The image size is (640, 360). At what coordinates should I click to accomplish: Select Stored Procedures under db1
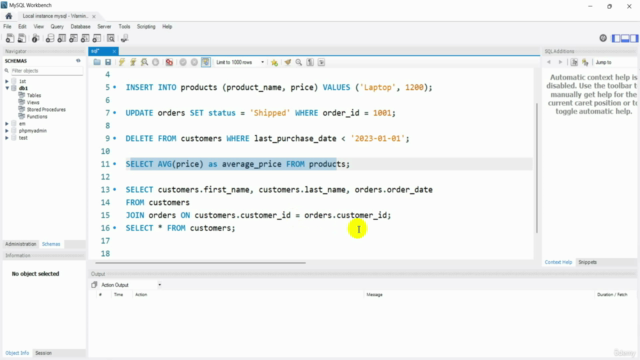46,109
